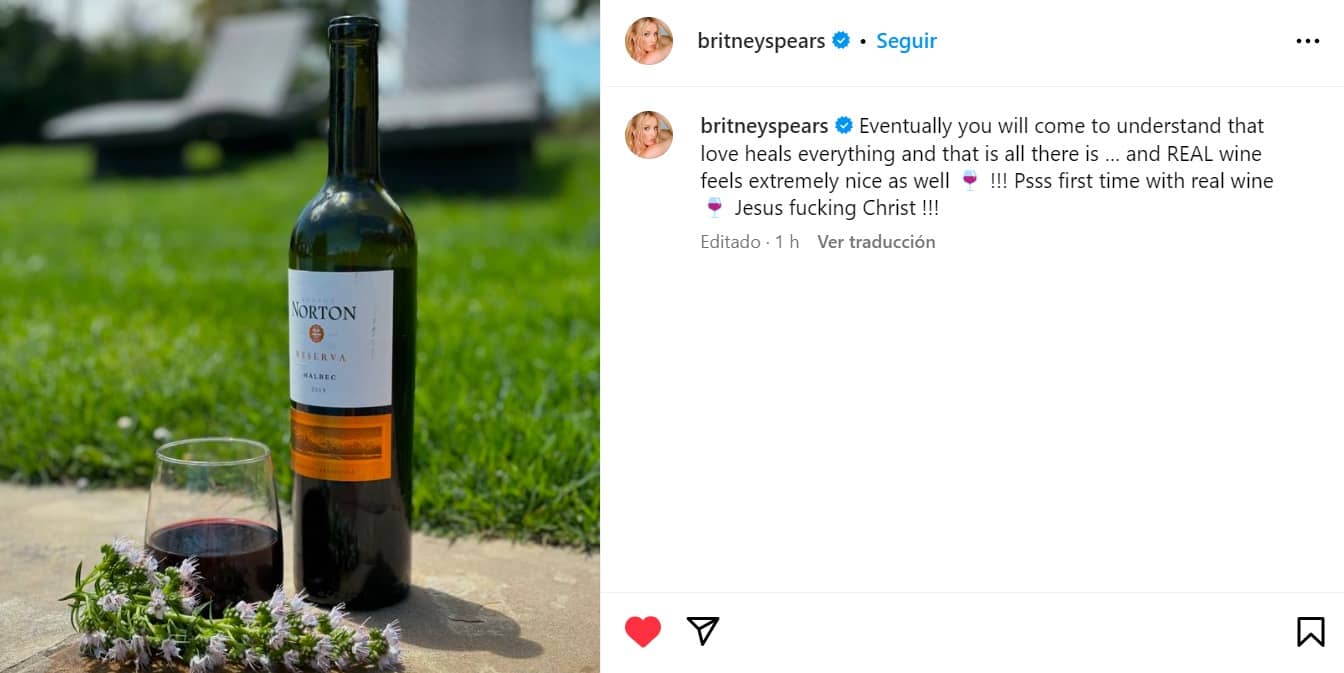
Task: Click the 'Editado' label below the caption
Action: click(730, 242)
